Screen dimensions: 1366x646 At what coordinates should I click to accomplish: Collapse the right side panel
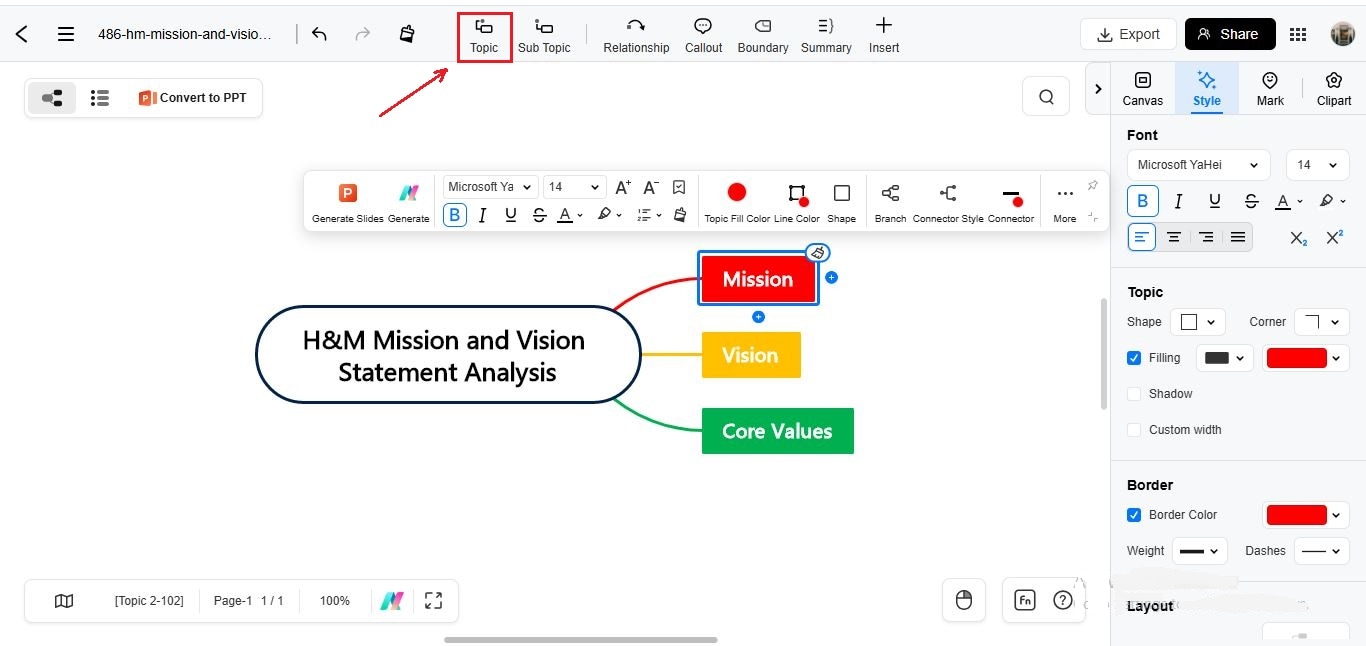1098,89
